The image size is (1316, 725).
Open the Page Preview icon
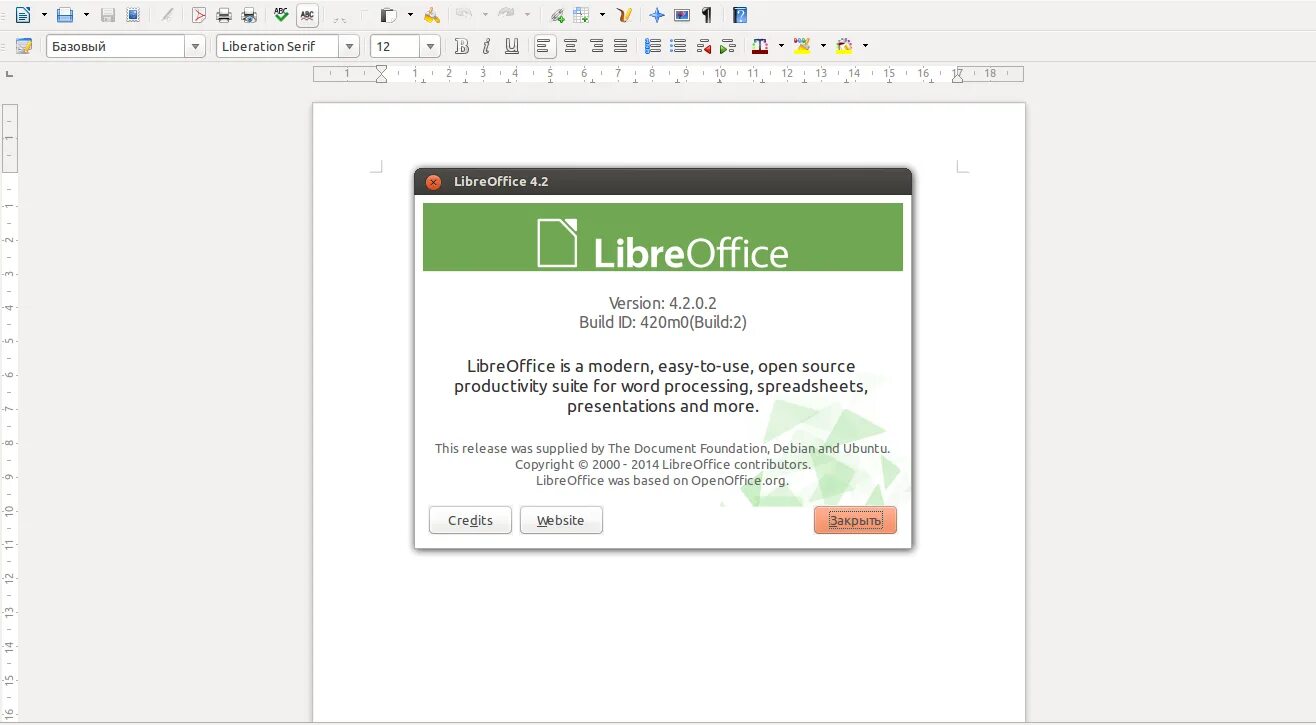[x=249, y=15]
